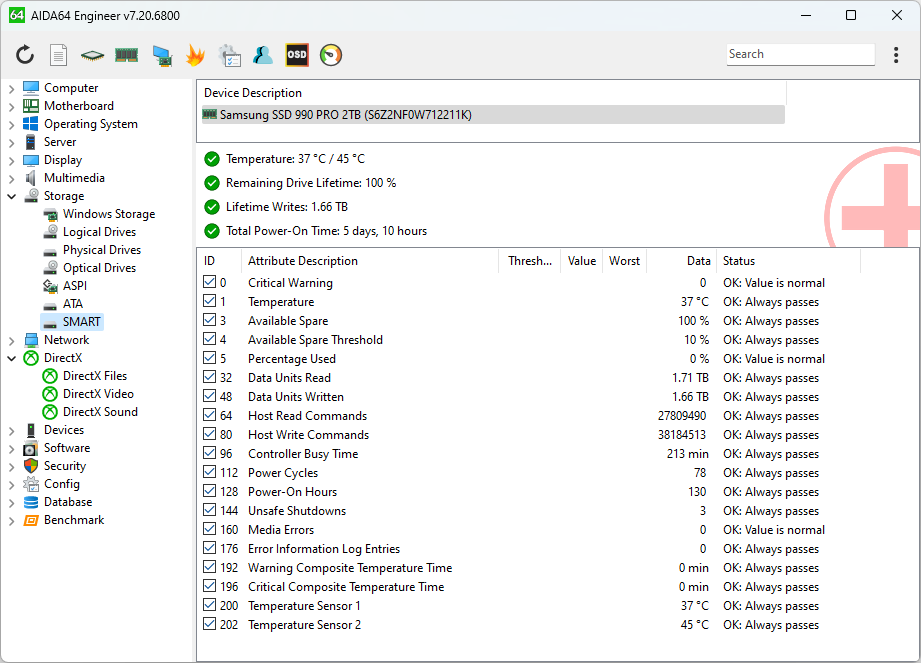The width and height of the screenshot is (921, 663).
Task: Open the three-dot main menu
Action: [895, 55]
